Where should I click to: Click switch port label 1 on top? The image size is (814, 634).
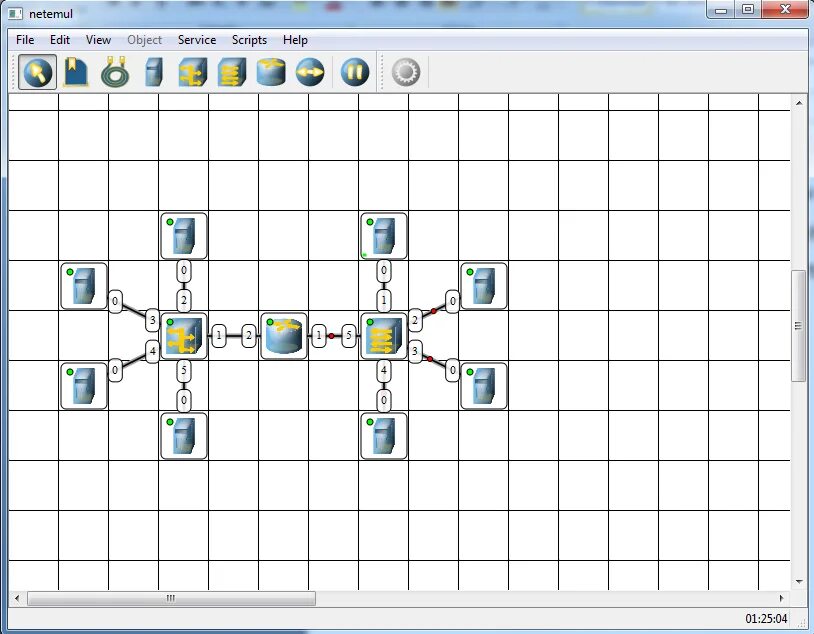click(x=384, y=301)
